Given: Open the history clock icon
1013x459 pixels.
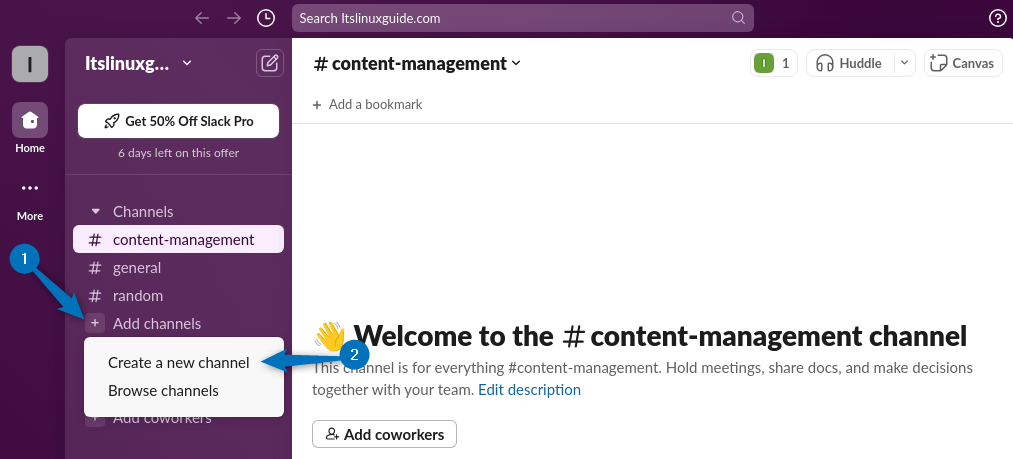Looking at the screenshot, I should 265,18.
